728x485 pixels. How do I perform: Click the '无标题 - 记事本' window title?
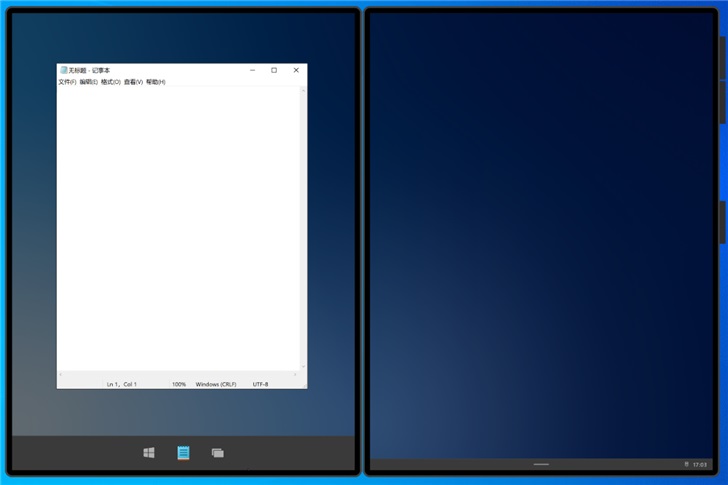tap(89, 70)
